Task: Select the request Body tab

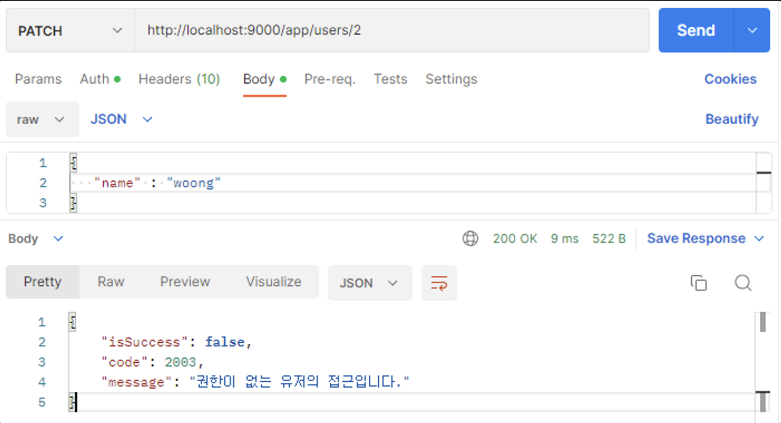Action: [264, 79]
